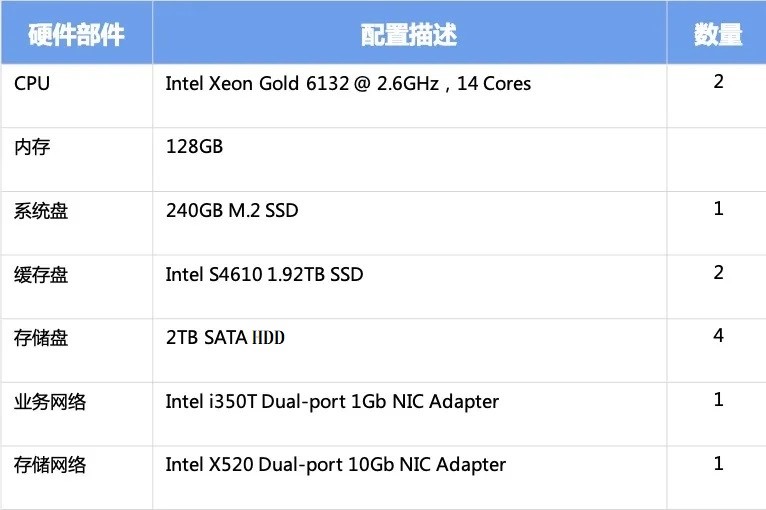Viewport: 766px width, 510px height.
Task: Select the 业务网络 row label
Action: coord(50,402)
